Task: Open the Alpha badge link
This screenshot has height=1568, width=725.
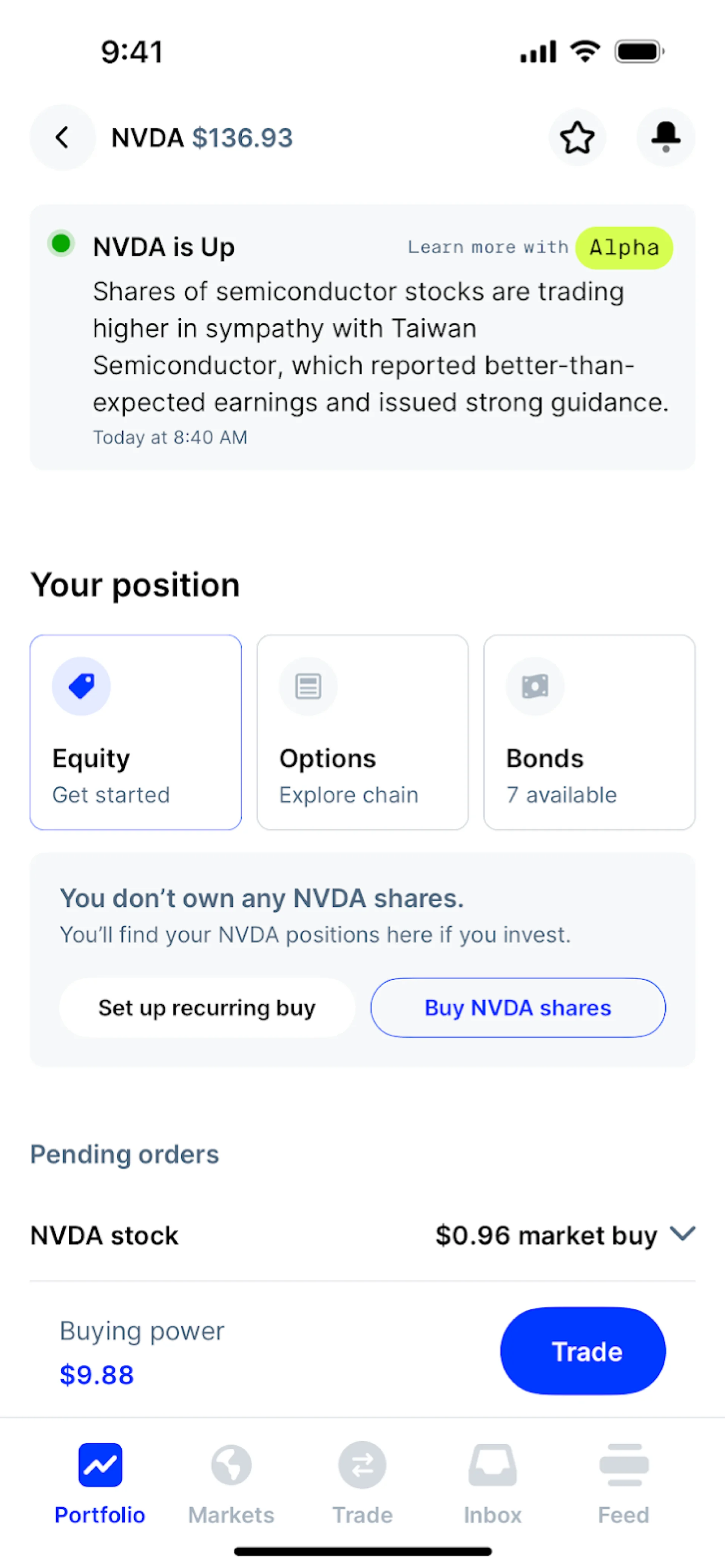Action: tap(624, 248)
